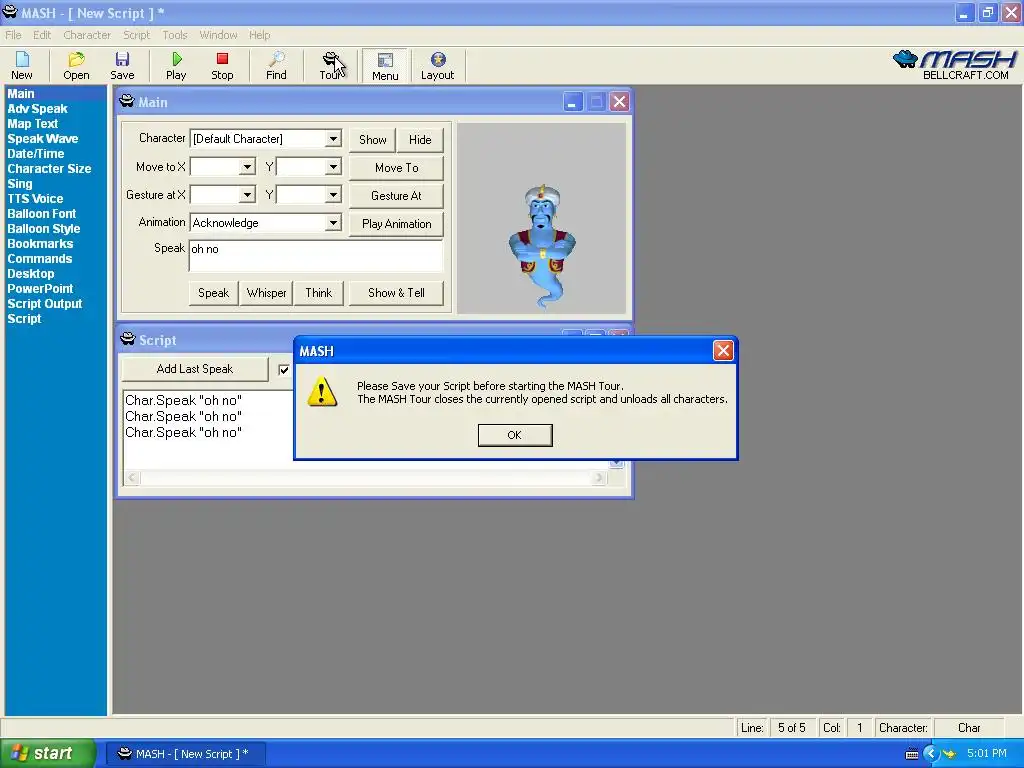Select Date/Time in the sidebar
The width and height of the screenshot is (1024, 768).
(36, 154)
